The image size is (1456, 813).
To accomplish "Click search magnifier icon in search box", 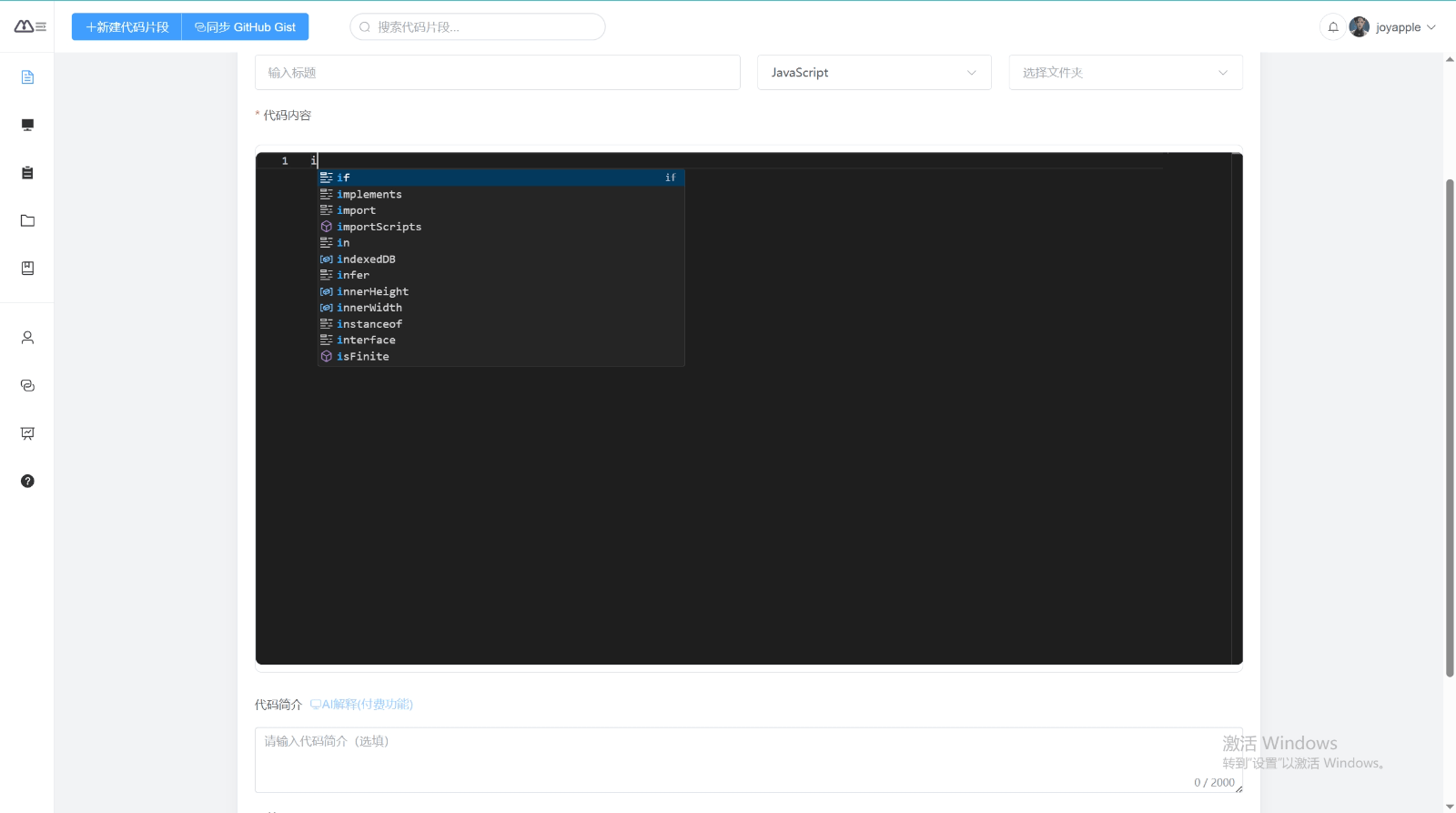I will 365,27.
